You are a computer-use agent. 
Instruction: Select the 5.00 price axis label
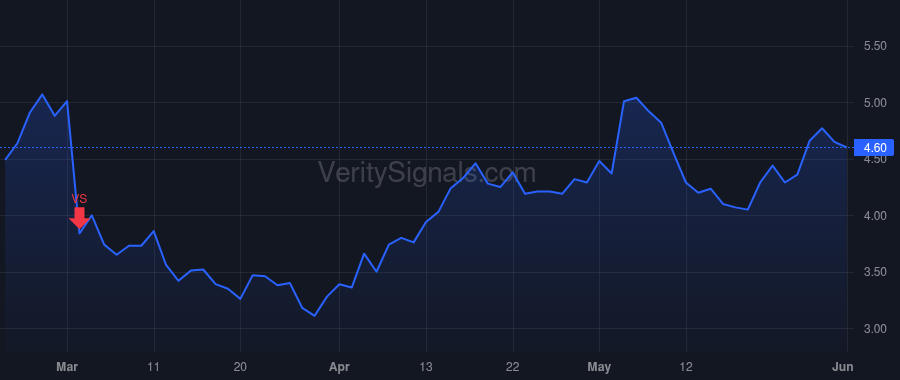click(x=875, y=103)
